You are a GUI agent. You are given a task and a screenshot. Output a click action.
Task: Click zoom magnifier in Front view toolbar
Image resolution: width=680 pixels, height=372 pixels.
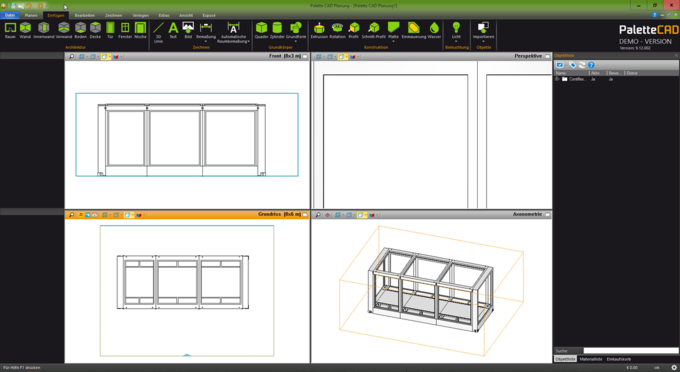pyautogui.click(x=72, y=56)
